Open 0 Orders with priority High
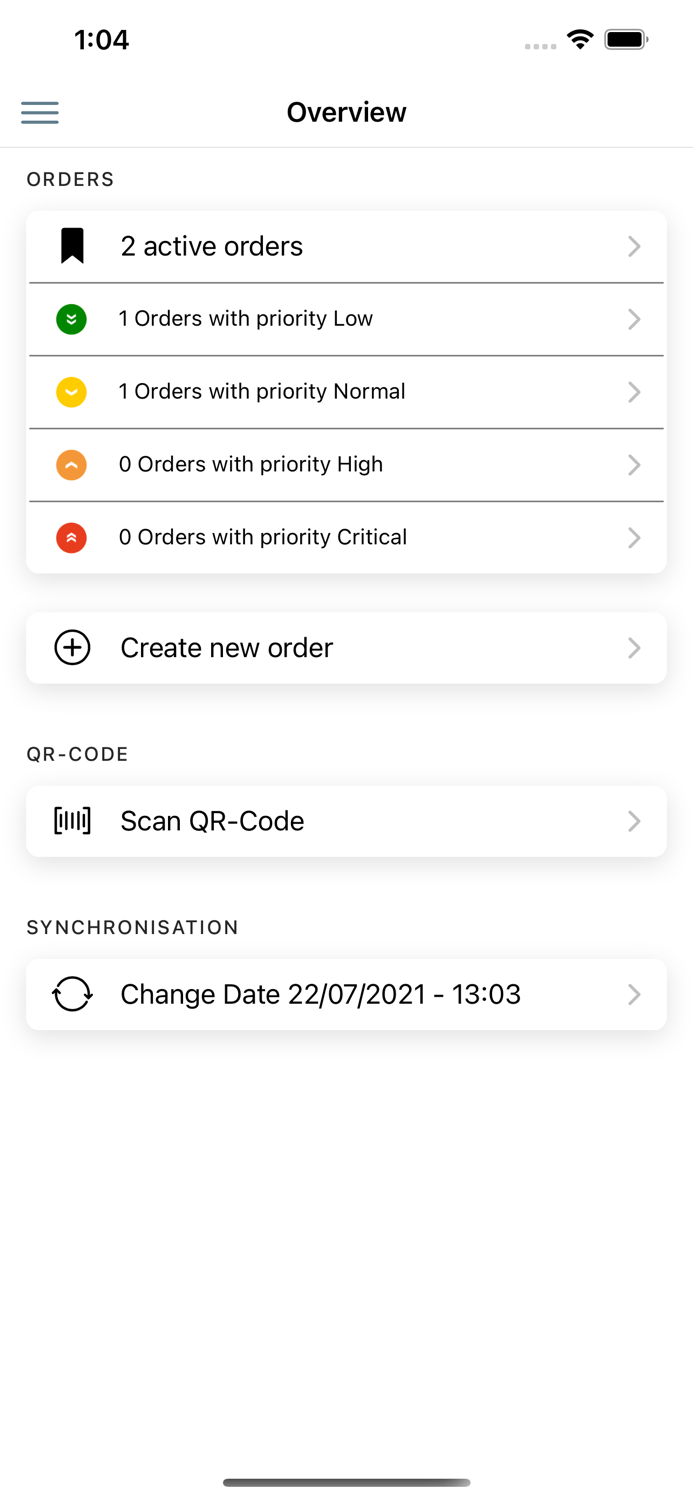The height and width of the screenshot is (1500, 693). point(251,465)
